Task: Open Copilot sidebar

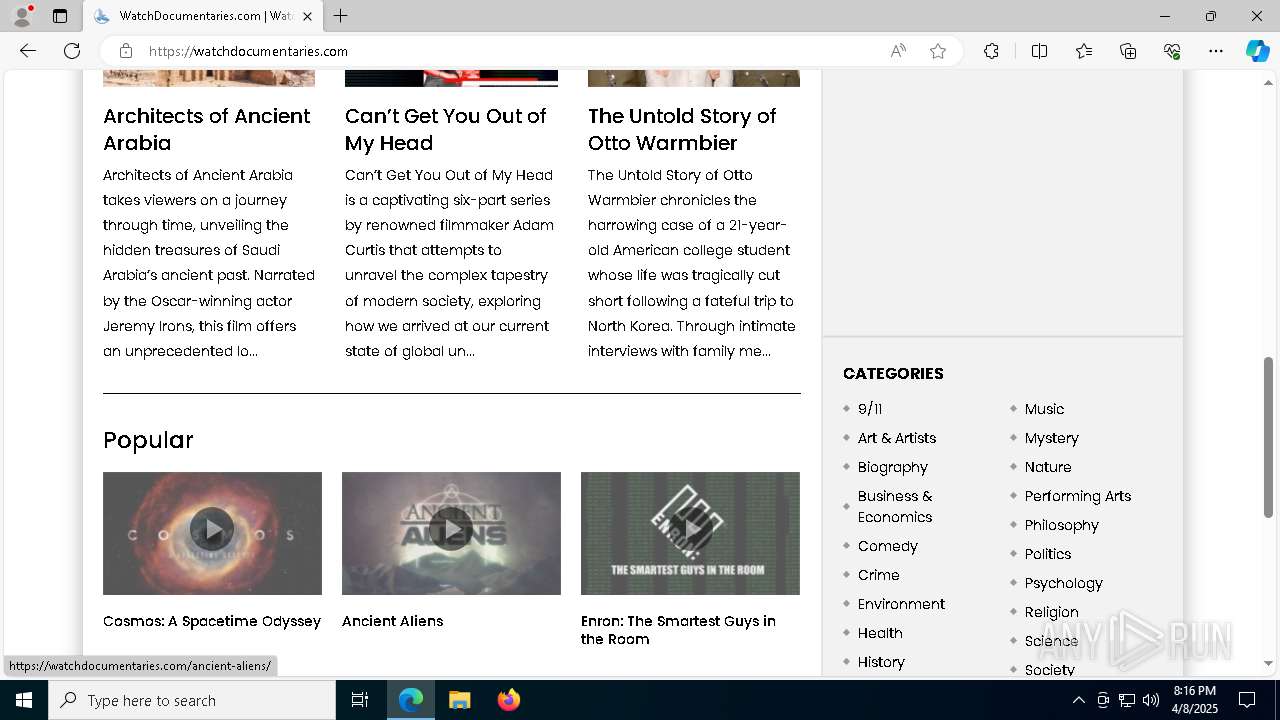Action: click(x=1257, y=51)
